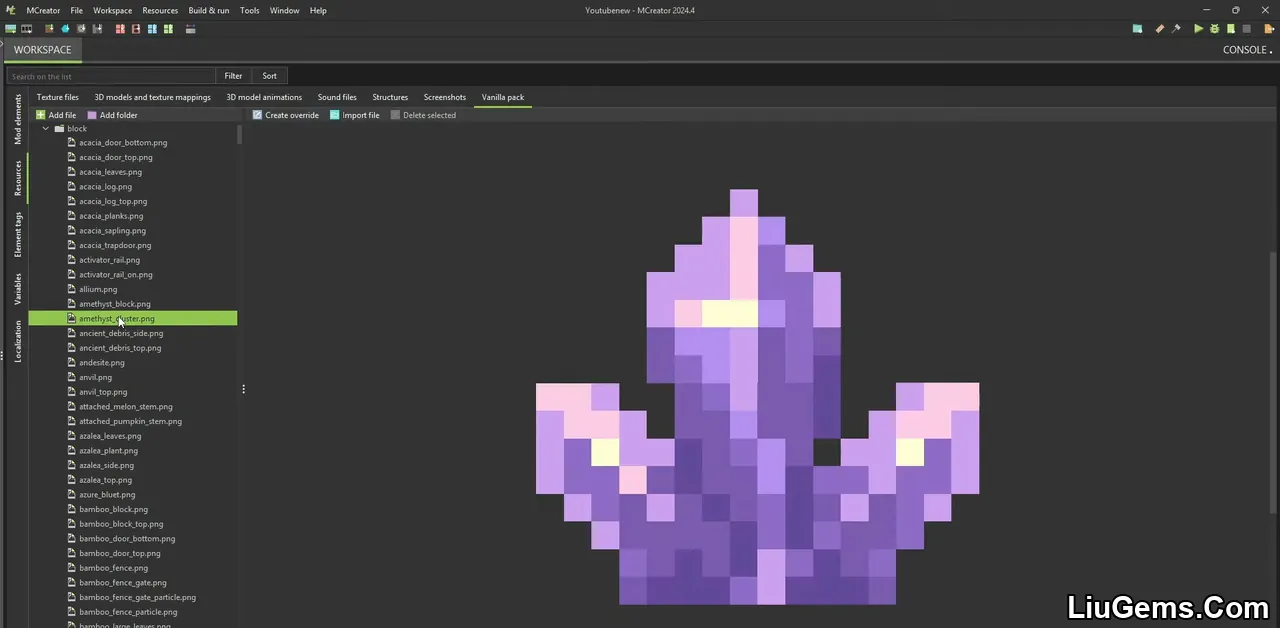Click the import block texture toolbar icon

(x=49, y=29)
